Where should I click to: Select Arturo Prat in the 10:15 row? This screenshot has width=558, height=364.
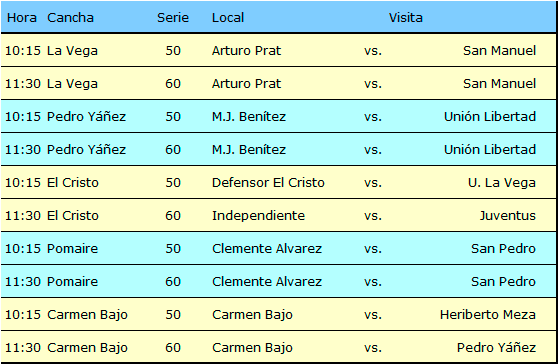pyautogui.click(x=246, y=51)
